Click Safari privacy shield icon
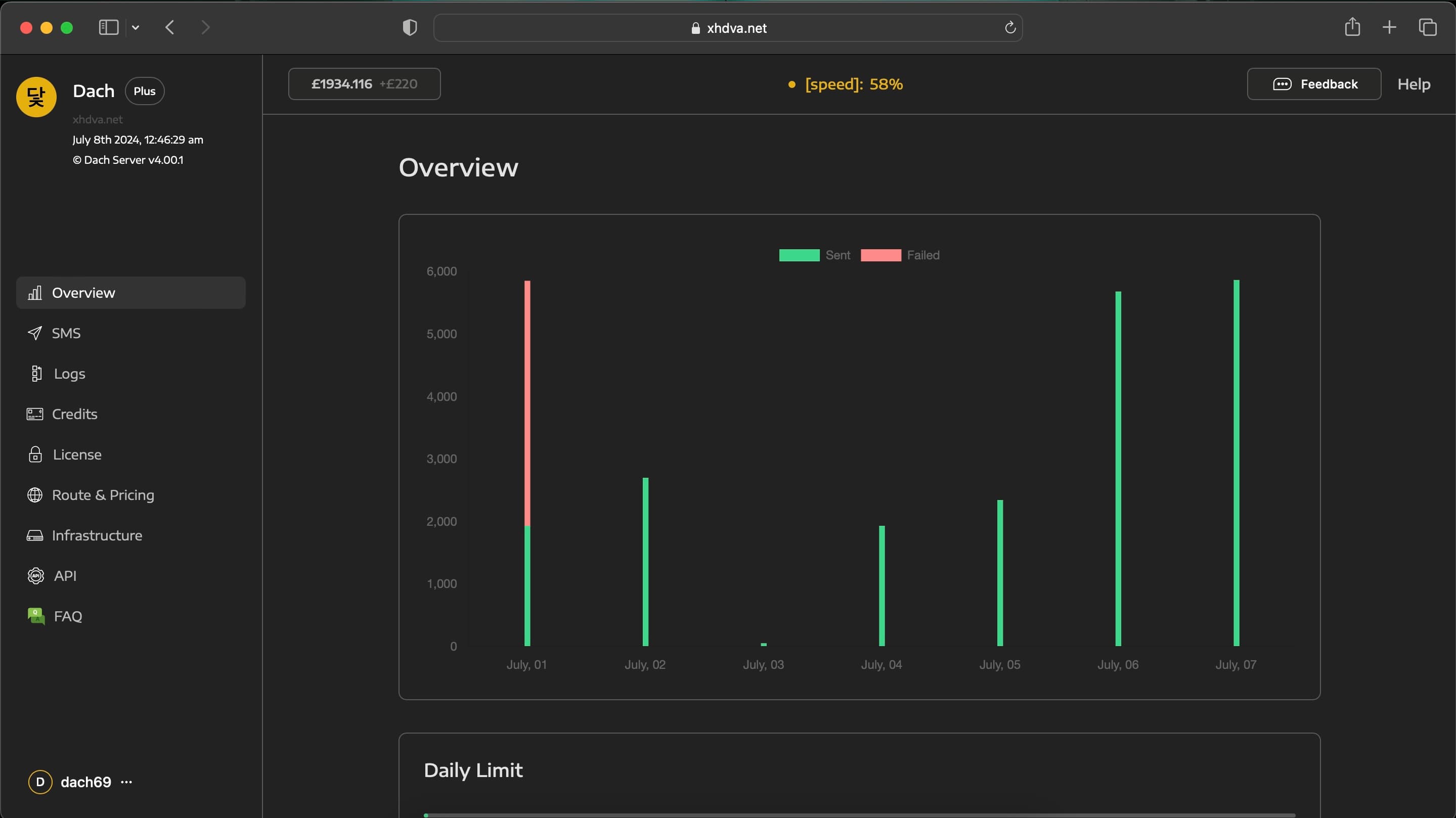 point(409,28)
